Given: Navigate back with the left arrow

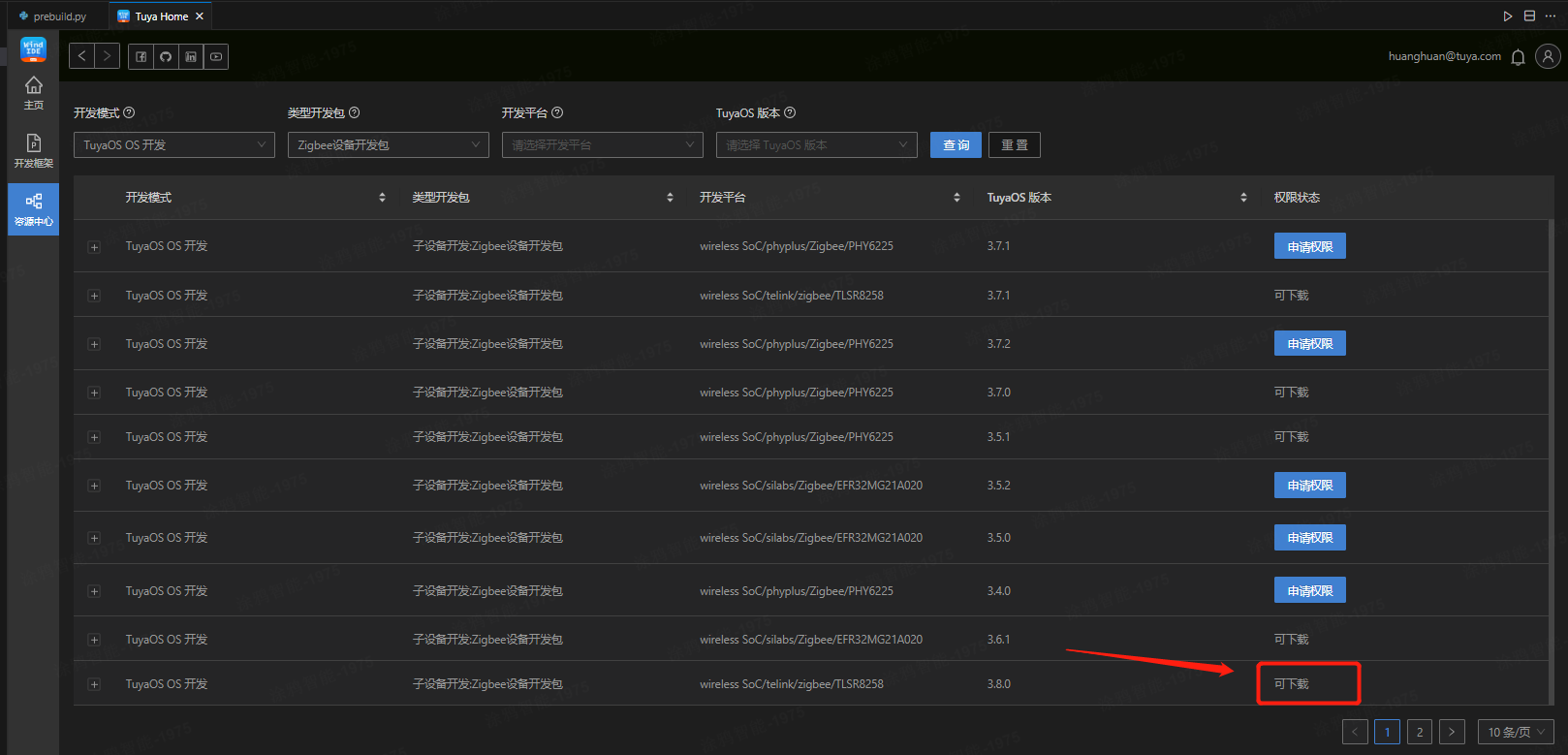Looking at the screenshot, I should click(x=82, y=56).
